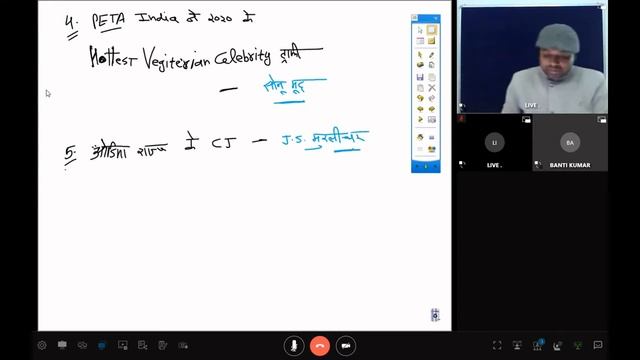Pop out the LIVE participant tile
The image size is (640, 360).
click(526, 120)
